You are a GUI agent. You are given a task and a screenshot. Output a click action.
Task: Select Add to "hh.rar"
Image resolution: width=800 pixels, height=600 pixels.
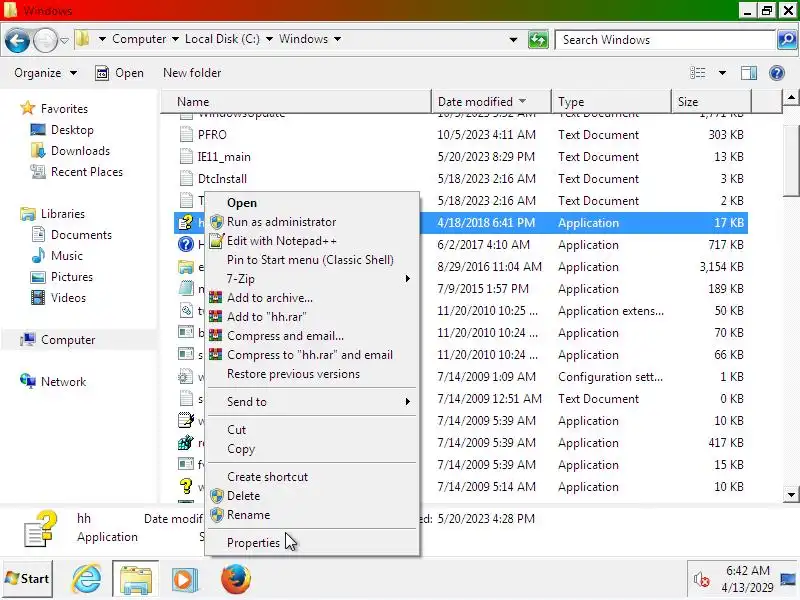click(312, 317)
